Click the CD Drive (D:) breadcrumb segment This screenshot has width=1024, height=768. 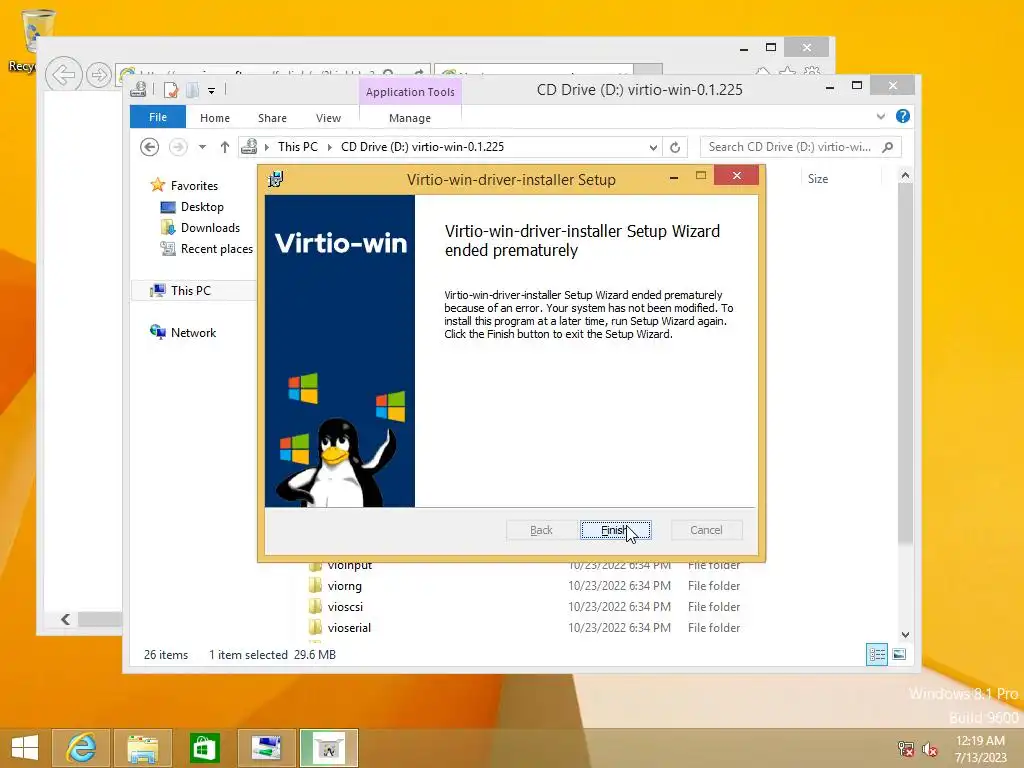click(x=423, y=147)
